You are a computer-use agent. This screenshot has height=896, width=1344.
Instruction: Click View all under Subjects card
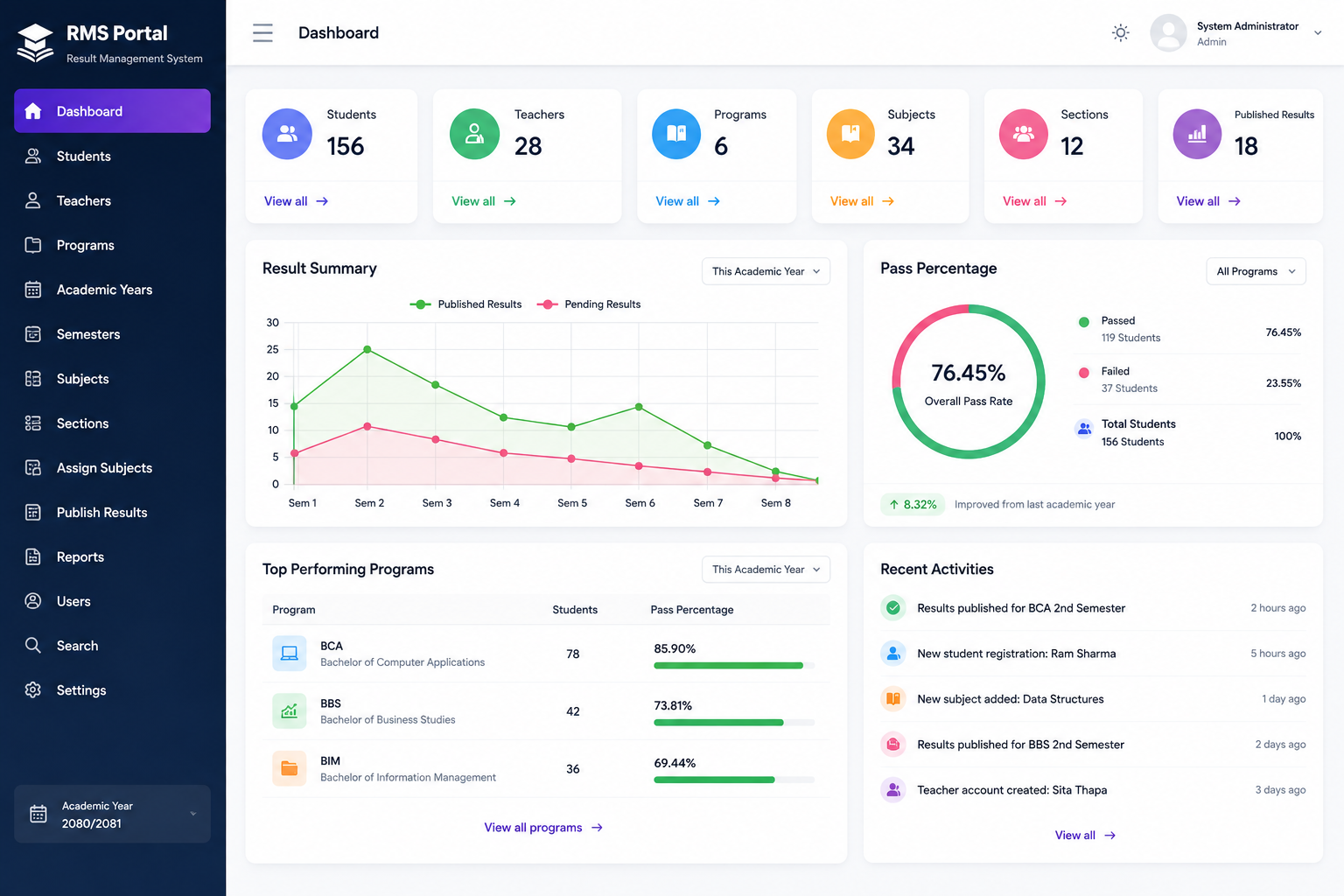pyautogui.click(x=862, y=201)
